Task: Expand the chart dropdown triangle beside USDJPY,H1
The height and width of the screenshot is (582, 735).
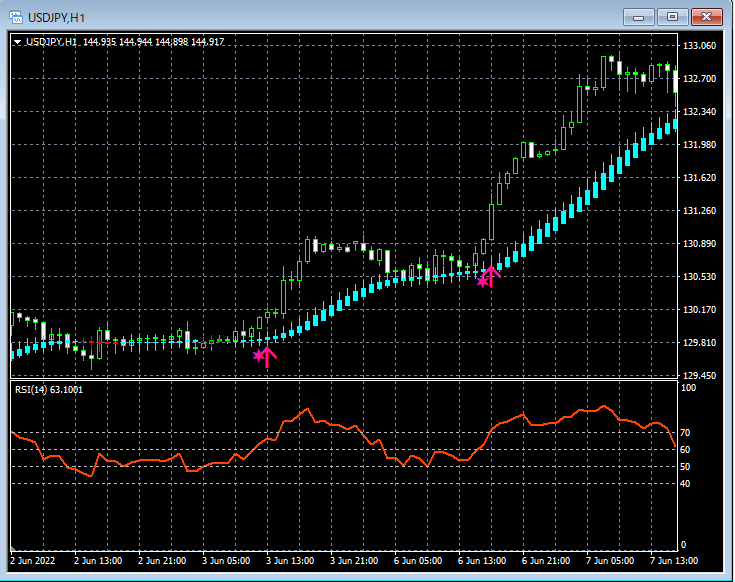Action: click(x=18, y=42)
